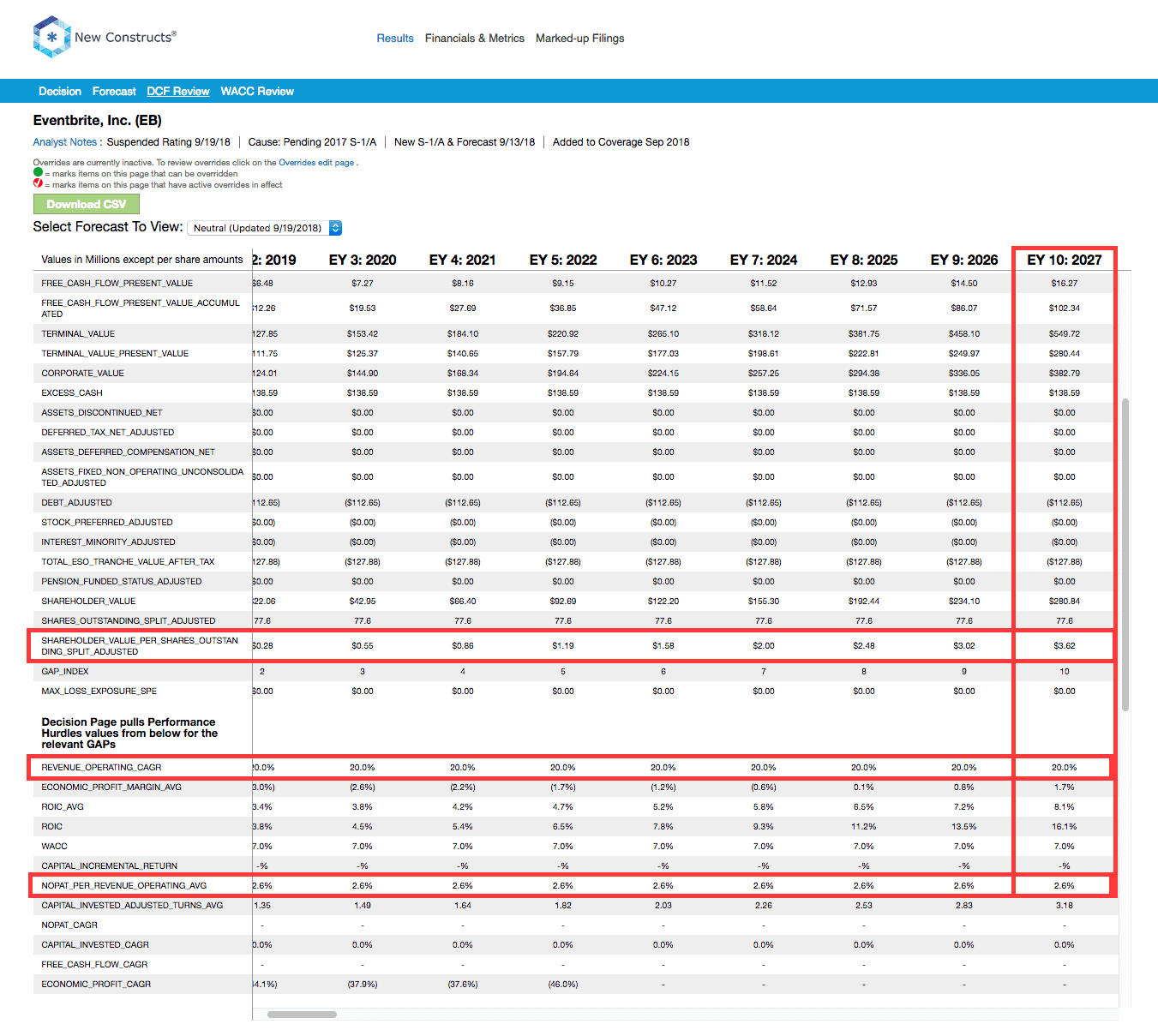The height and width of the screenshot is (1036, 1158).
Task: Select the DCF Review tab
Action: point(178,92)
